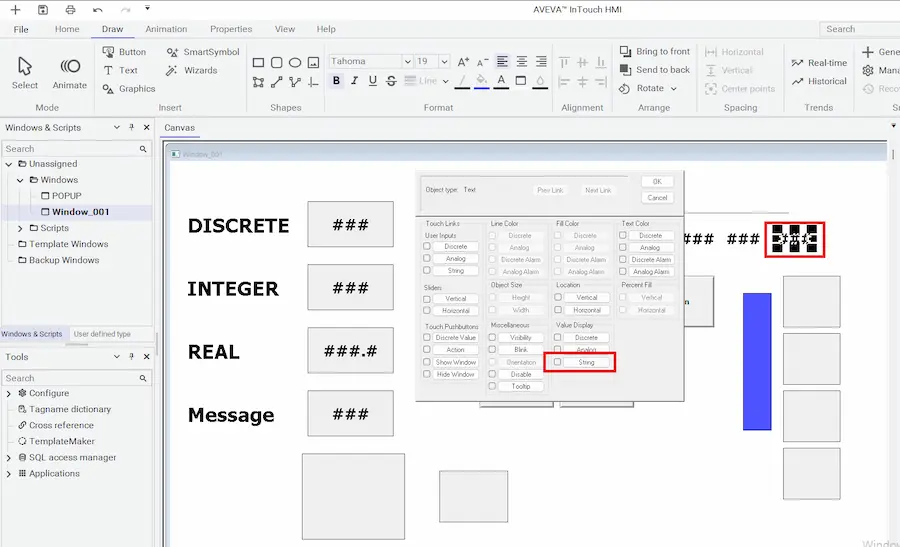Viewport: 900px width, 547px height.
Task: Click the Undo icon in title bar
Action: pos(98,9)
